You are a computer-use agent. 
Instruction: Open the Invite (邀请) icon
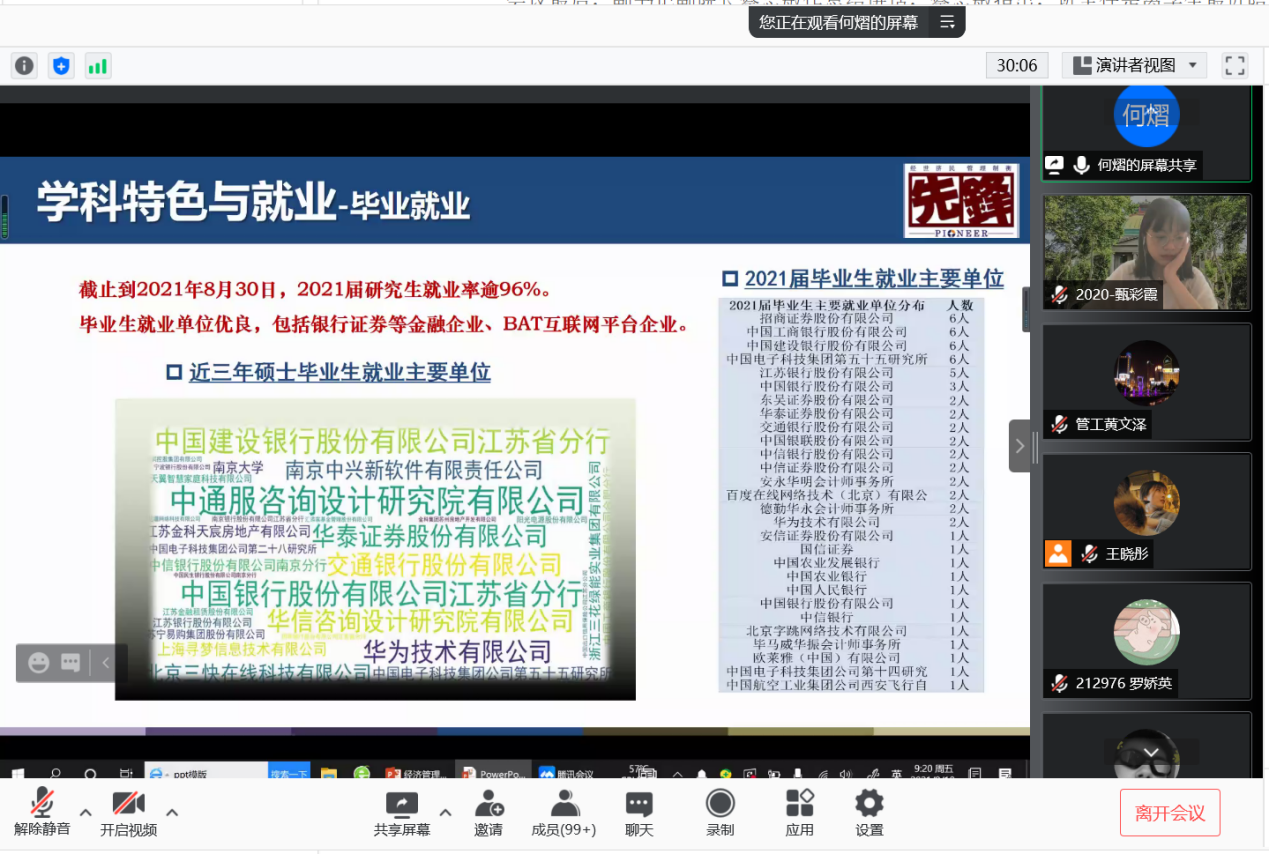[488, 812]
